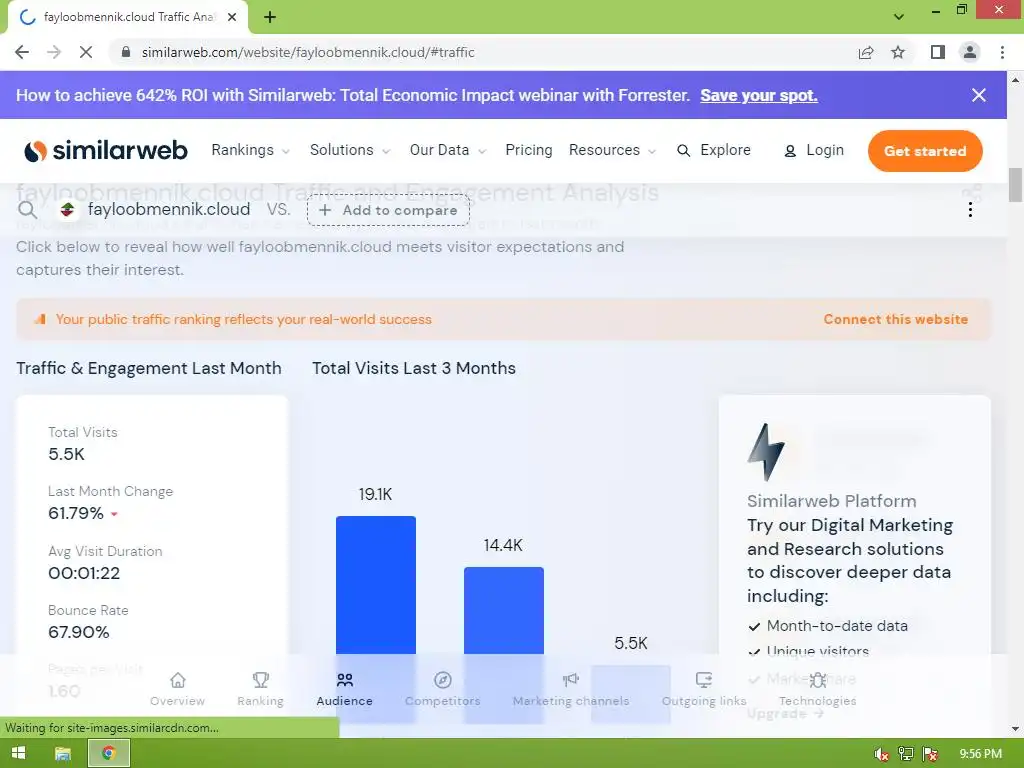Click the Upgrade link

click(x=785, y=713)
